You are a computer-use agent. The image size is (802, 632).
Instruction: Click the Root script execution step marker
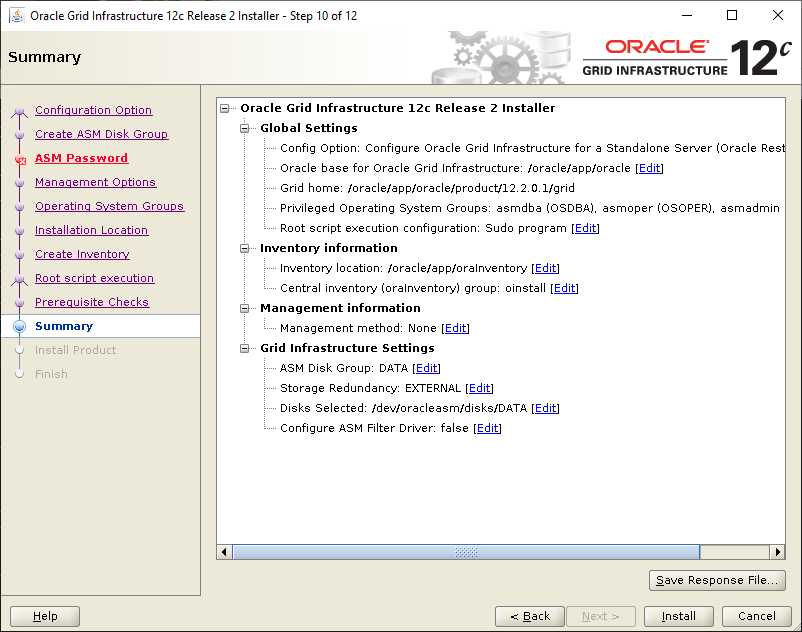pos(19,279)
